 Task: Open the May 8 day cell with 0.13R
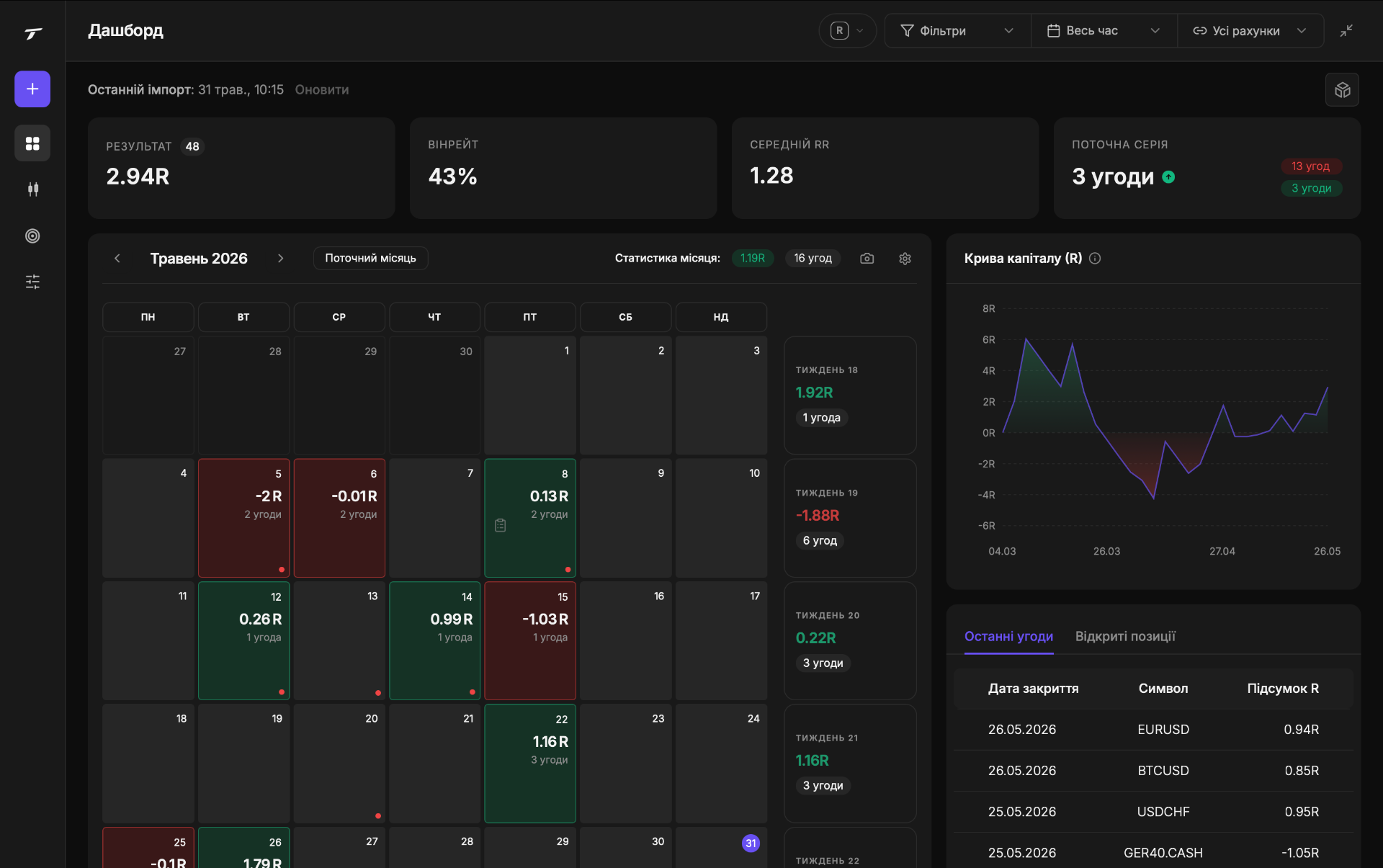pyautogui.click(x=530, y=518)
